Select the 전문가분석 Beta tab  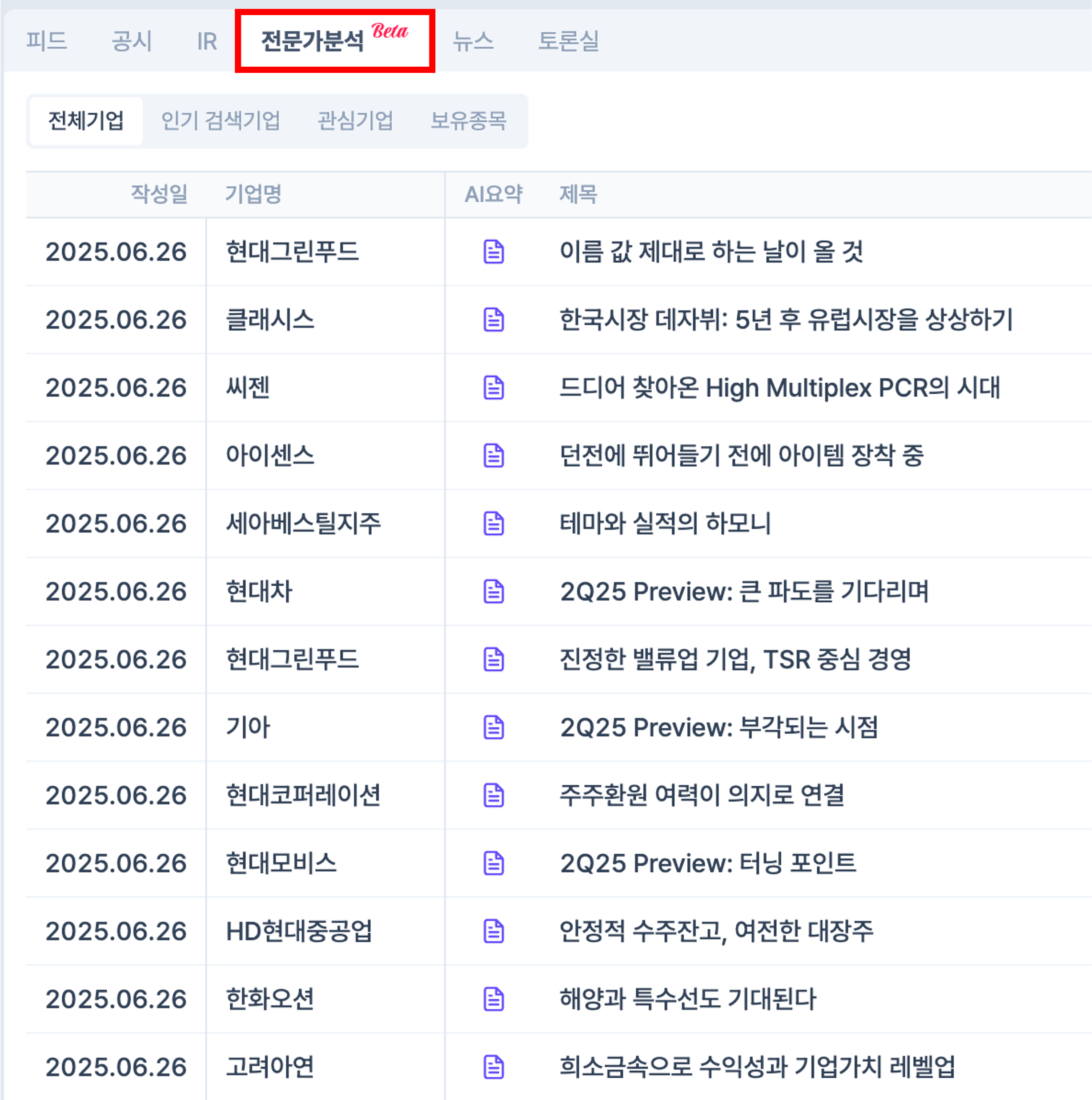click(334, 40)
